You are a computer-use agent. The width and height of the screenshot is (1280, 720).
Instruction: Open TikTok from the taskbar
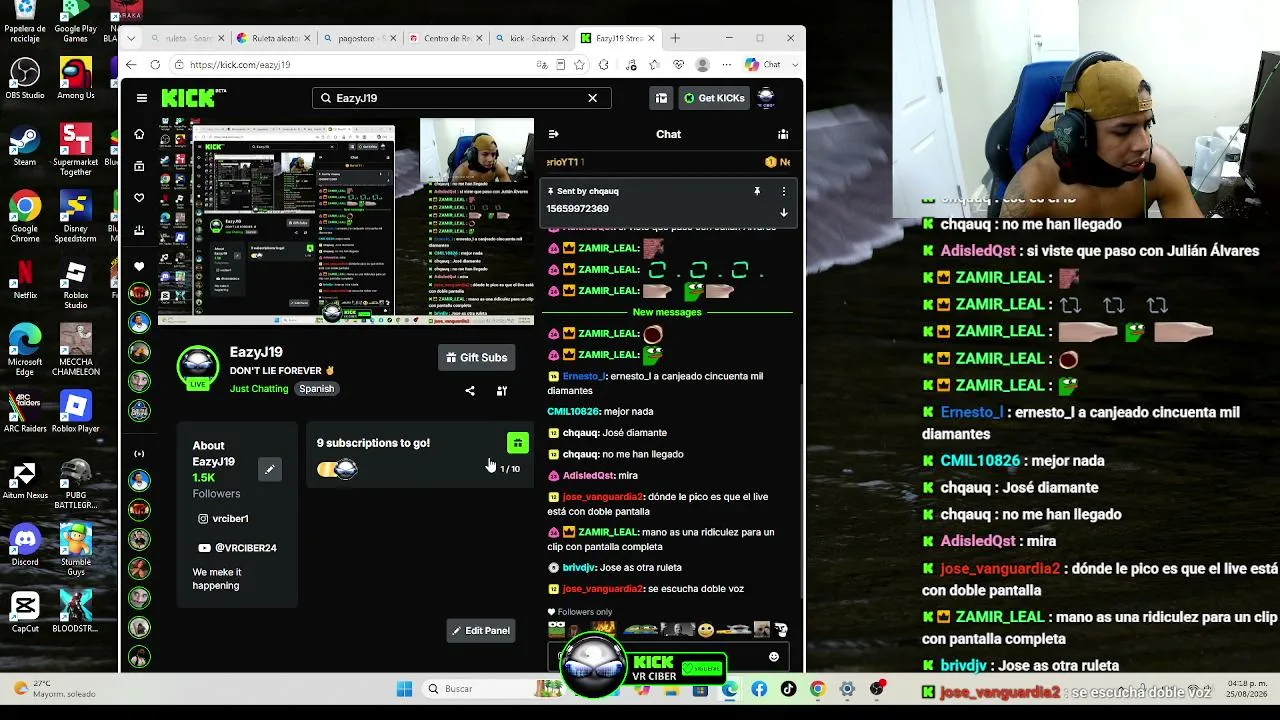point(788,689)
